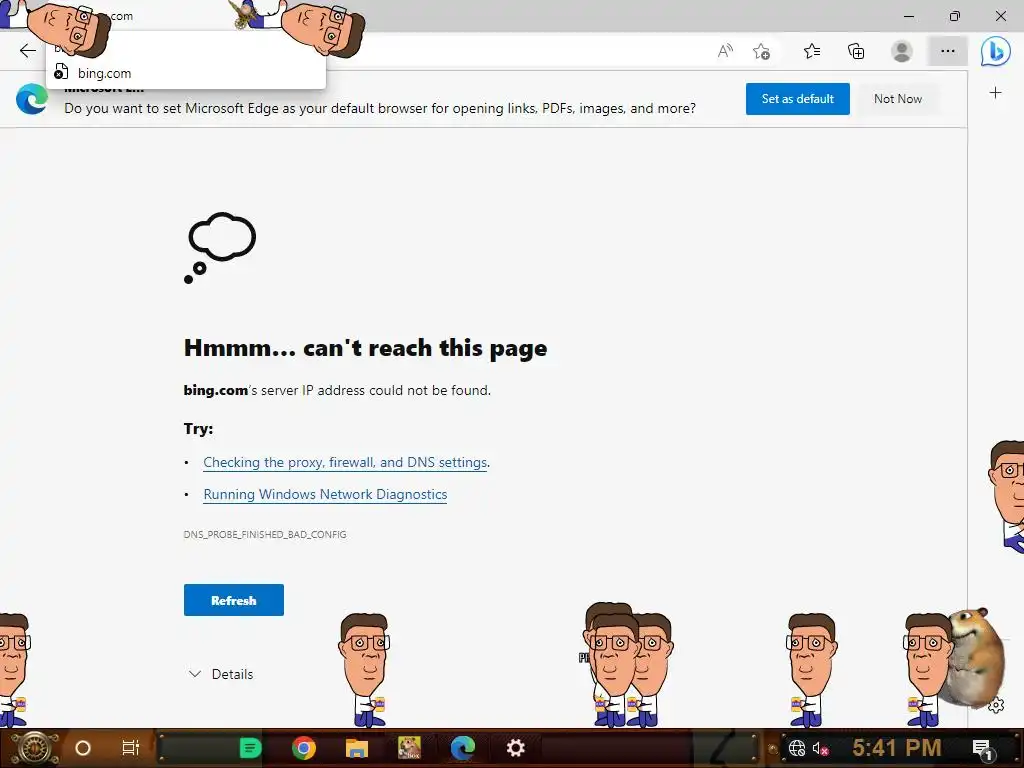Expand the Details section

point(221,674)
